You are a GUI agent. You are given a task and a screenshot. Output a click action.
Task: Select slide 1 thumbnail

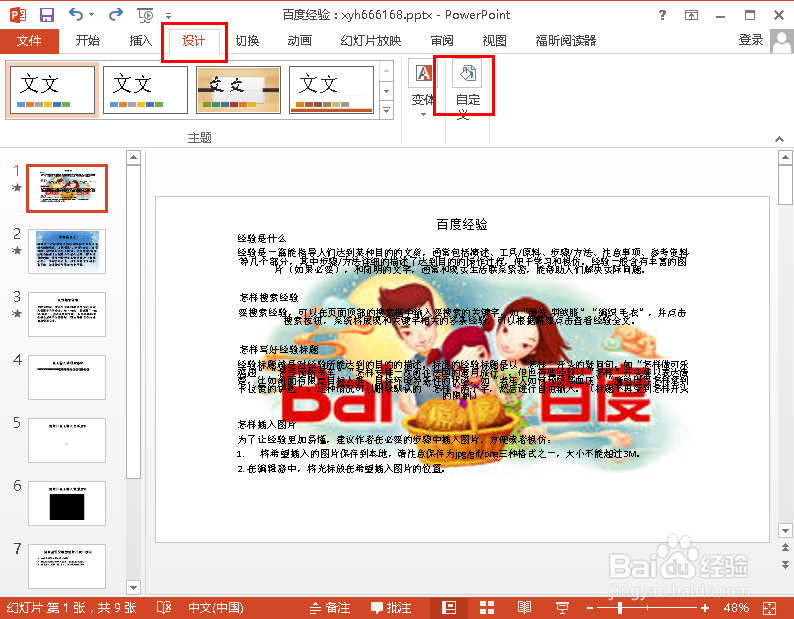click(67, 188)
